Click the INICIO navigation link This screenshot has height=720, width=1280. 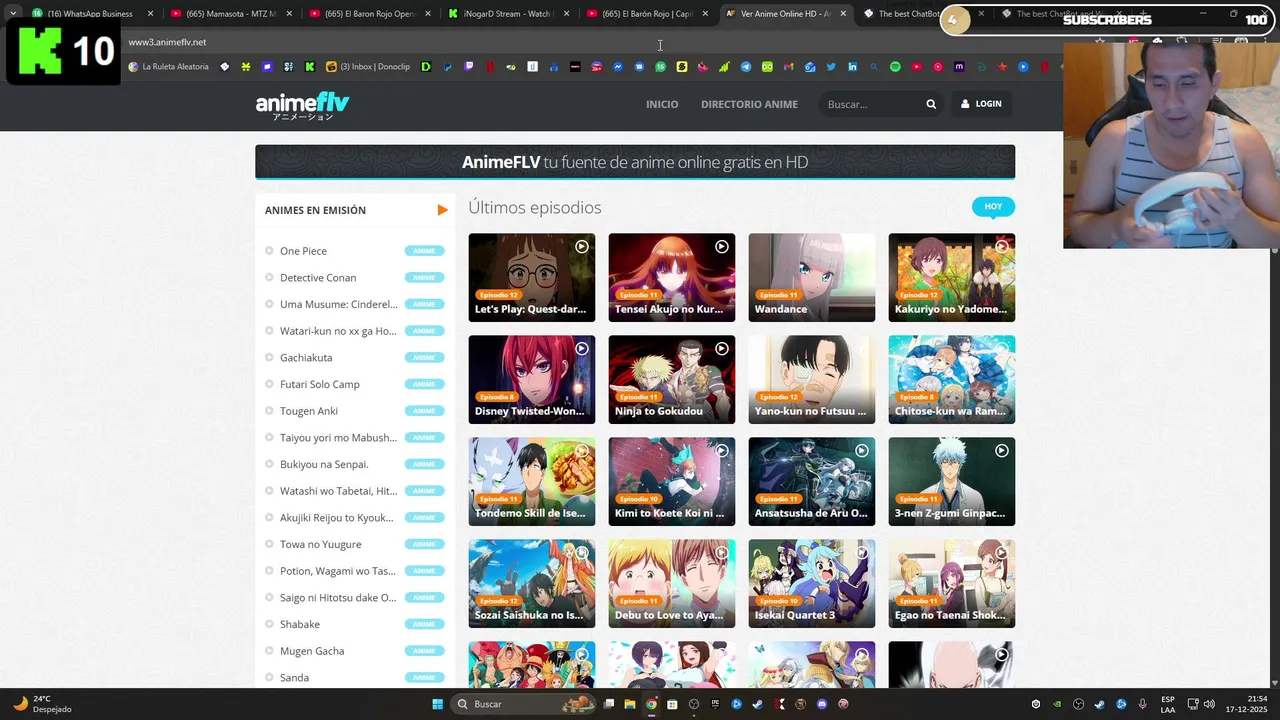coord(662,104)
